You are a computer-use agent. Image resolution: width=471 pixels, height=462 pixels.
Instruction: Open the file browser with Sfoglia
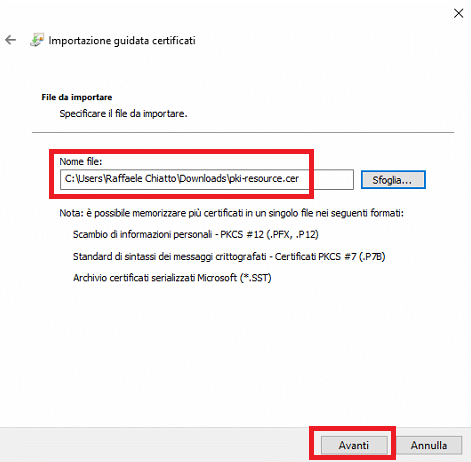click(393, 180)
